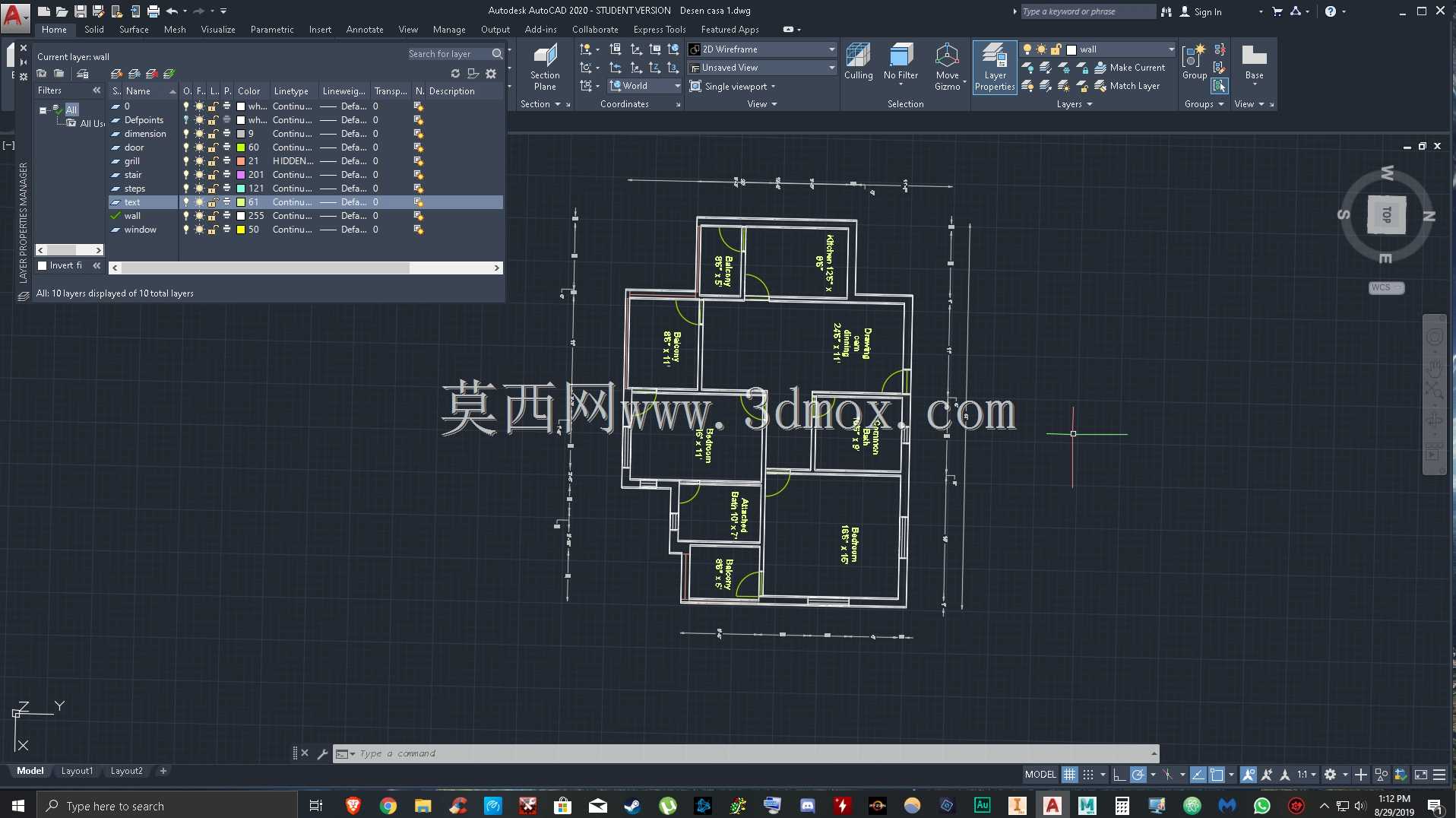Click the Group tool in ribbon
The width and height of the screenshot is (1456, 818).
tap(1194, 62)
